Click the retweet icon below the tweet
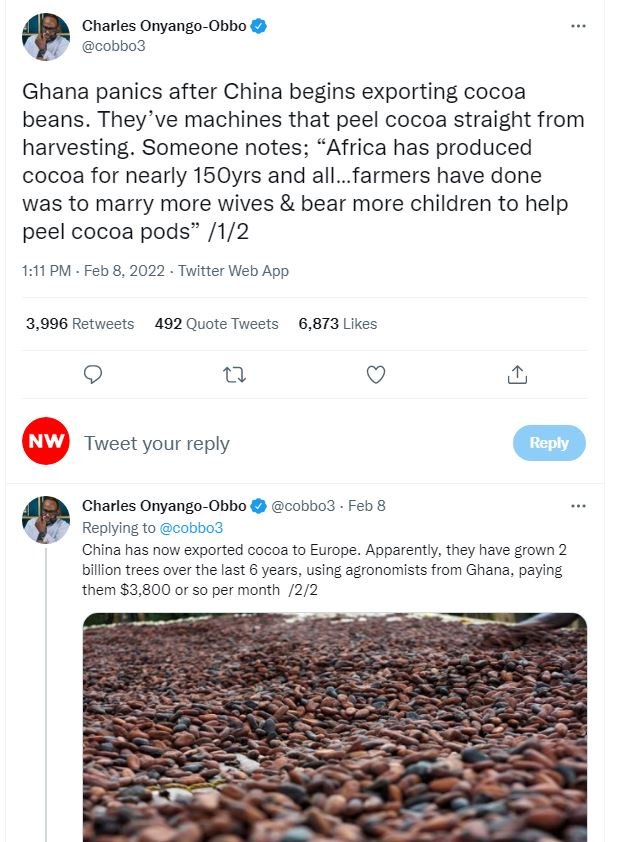This screenshot has width=624, height=842. (234, 374)
